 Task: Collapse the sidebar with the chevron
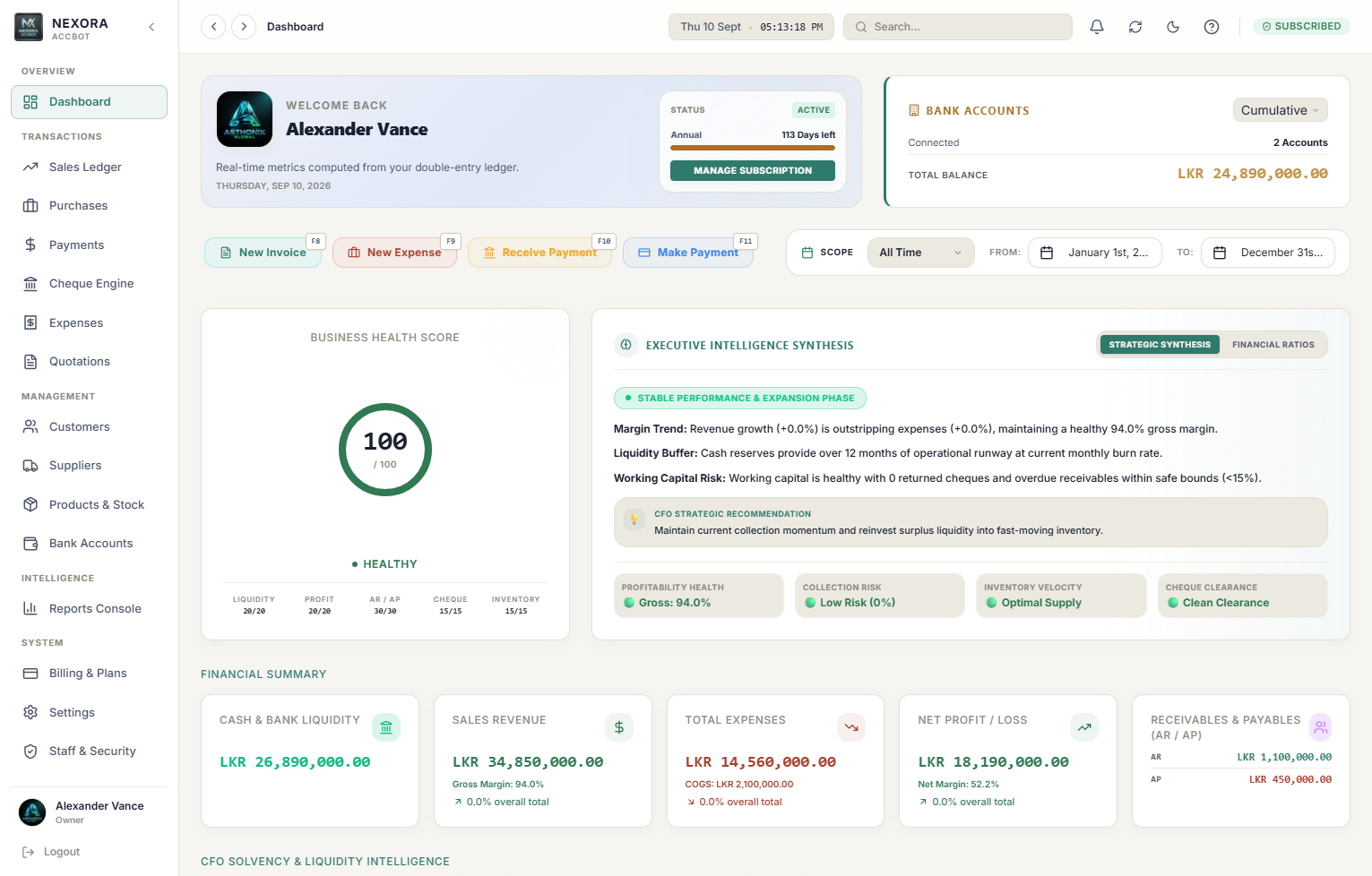(151, 27)
